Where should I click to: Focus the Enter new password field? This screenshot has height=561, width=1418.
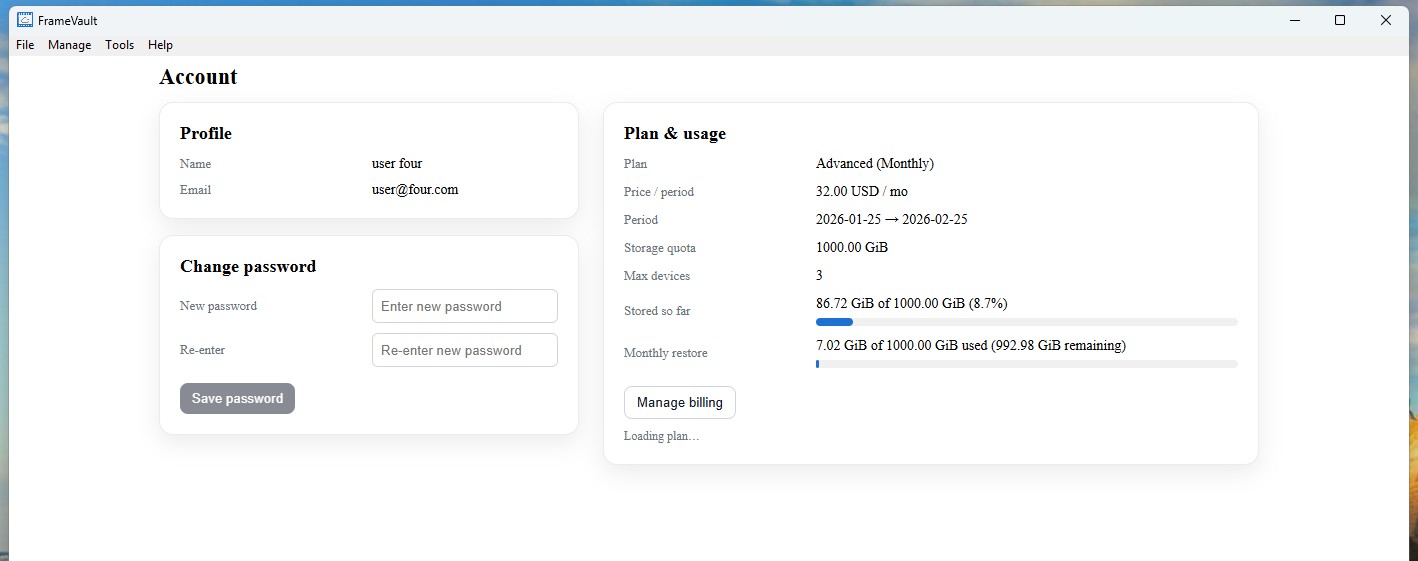[464, 306]
